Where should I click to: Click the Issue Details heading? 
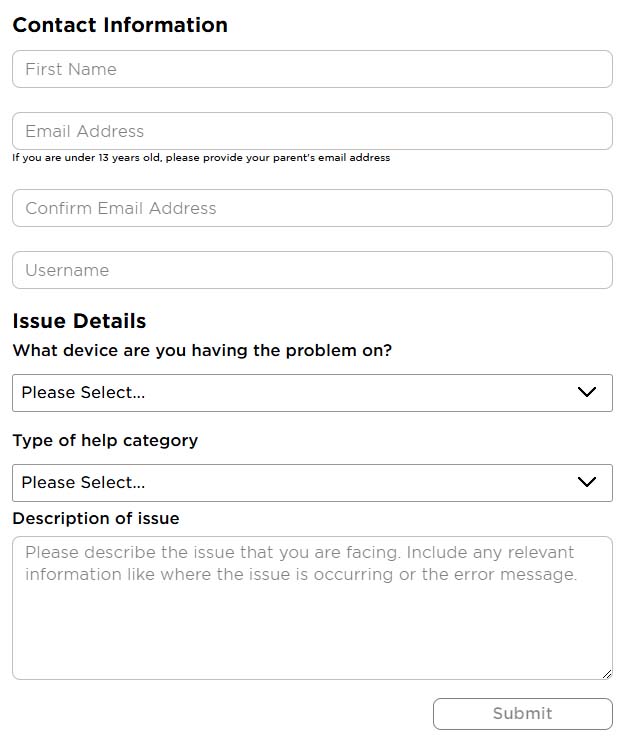(79, 321)
